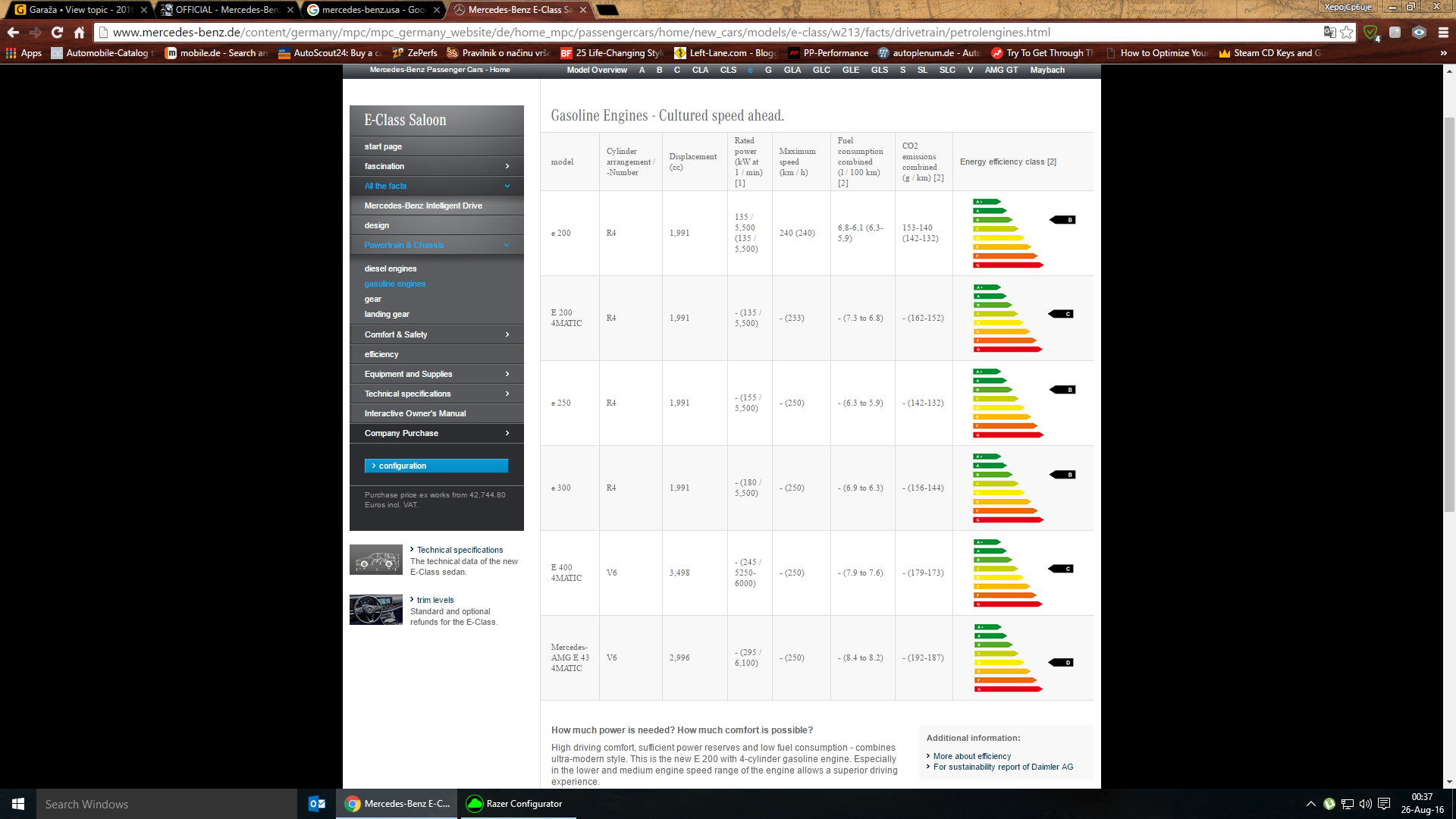Open the trim levels link
The height and width of the screenshot is (819, 1456).
coord(435,600)
